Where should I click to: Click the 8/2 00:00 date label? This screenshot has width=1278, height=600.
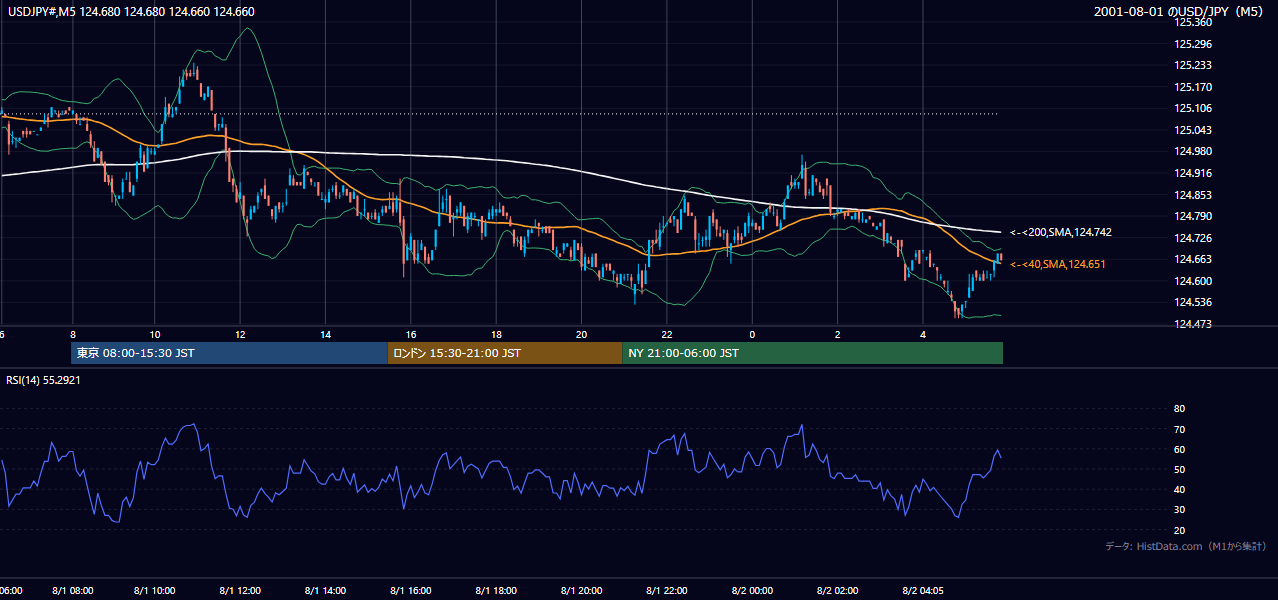[x=752, y=591]
